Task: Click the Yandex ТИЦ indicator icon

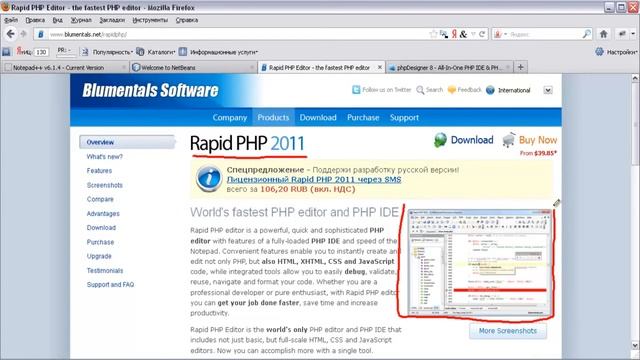Action: pos(24,51)
